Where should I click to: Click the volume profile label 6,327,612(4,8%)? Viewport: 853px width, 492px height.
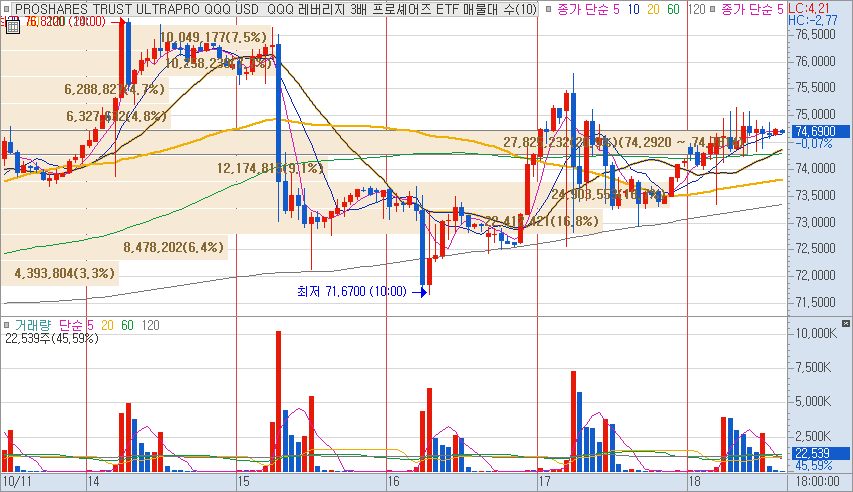116,116
